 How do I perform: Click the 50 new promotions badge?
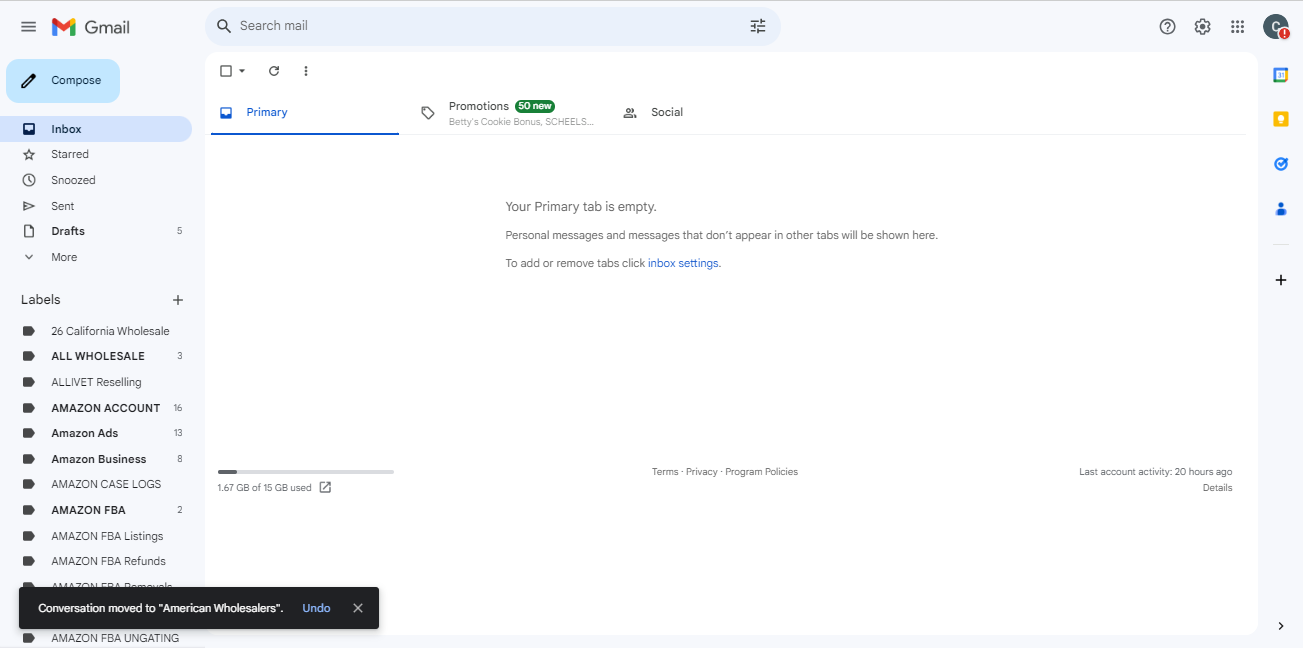(x=535, y=106)
